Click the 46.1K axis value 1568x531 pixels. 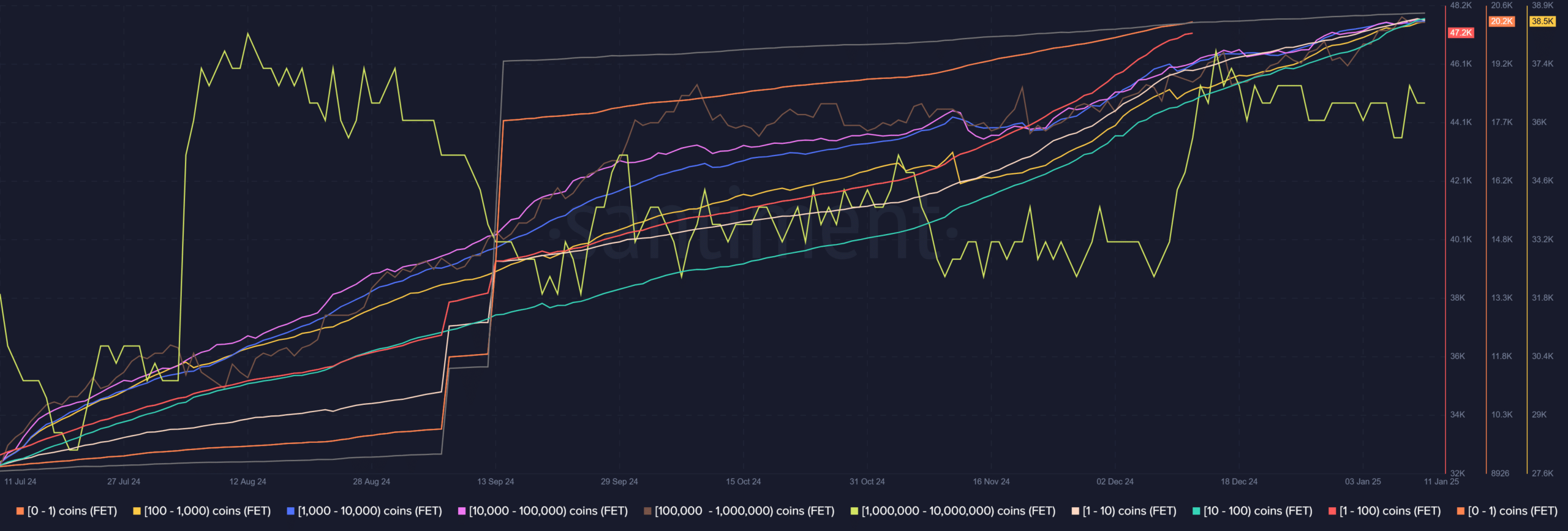pyautogui.click(x=1461, y=64)
